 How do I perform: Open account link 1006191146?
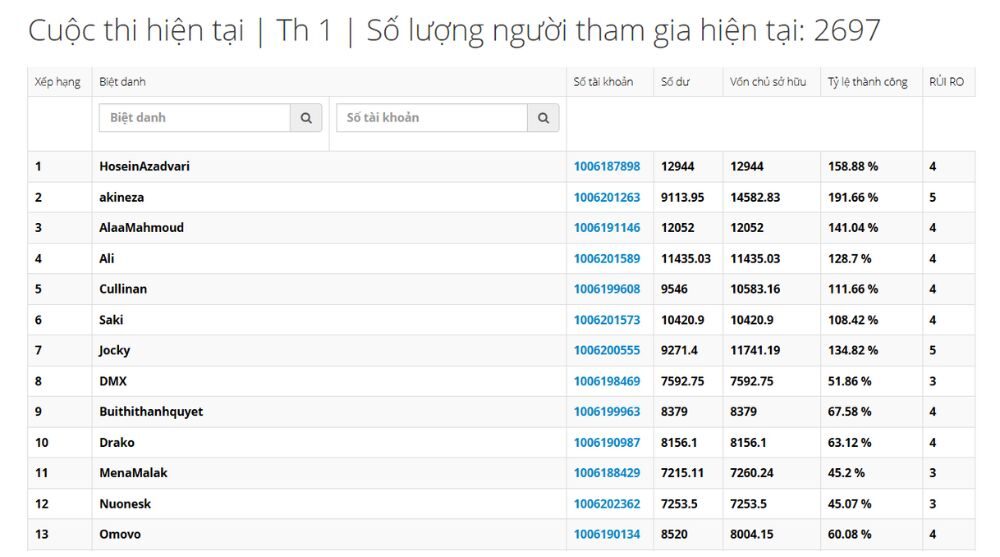[607, 228]
